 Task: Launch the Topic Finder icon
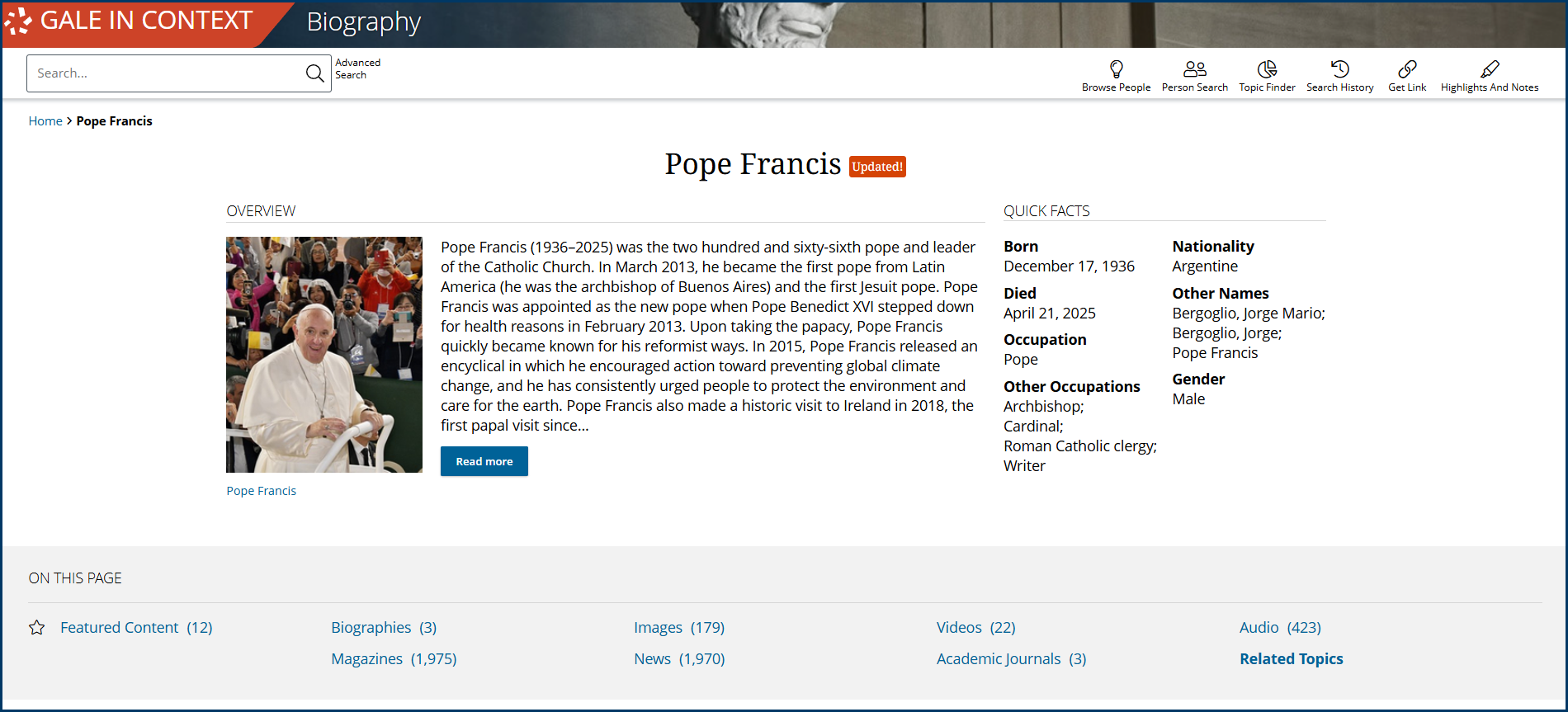coord(1267,68)
